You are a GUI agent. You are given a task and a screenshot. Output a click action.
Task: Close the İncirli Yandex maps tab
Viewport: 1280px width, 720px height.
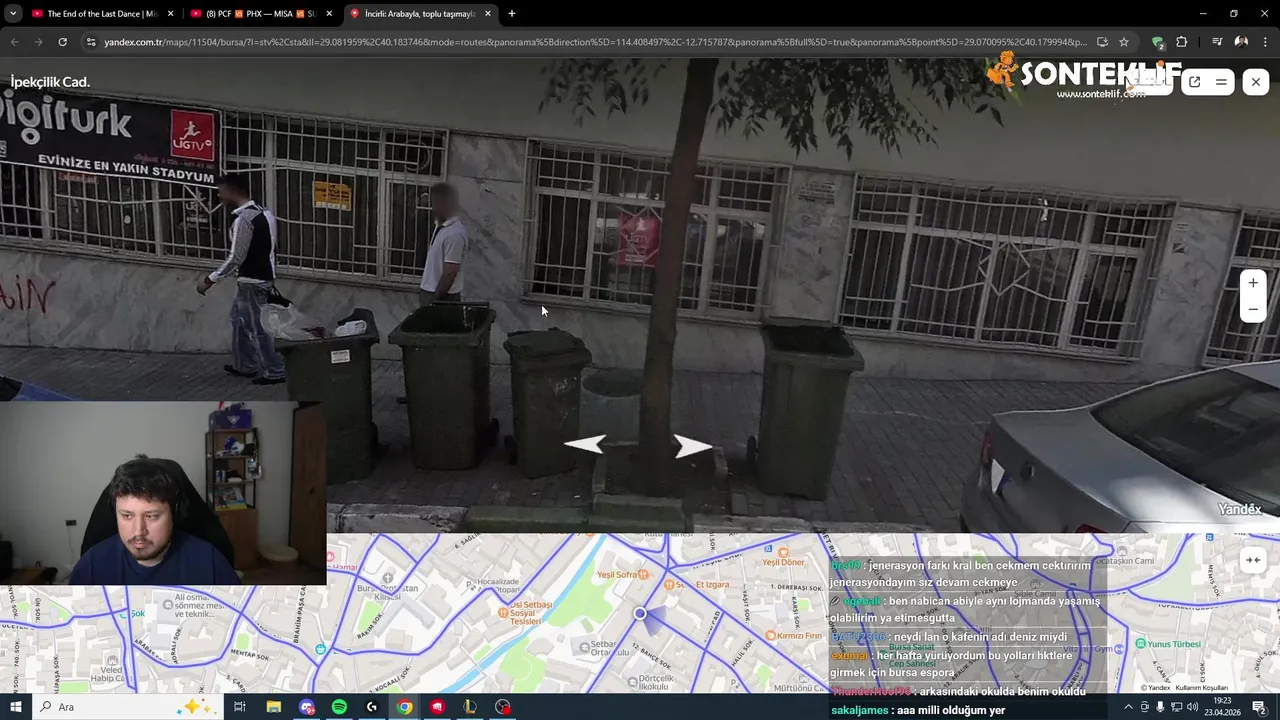click(x=488, y=14)
